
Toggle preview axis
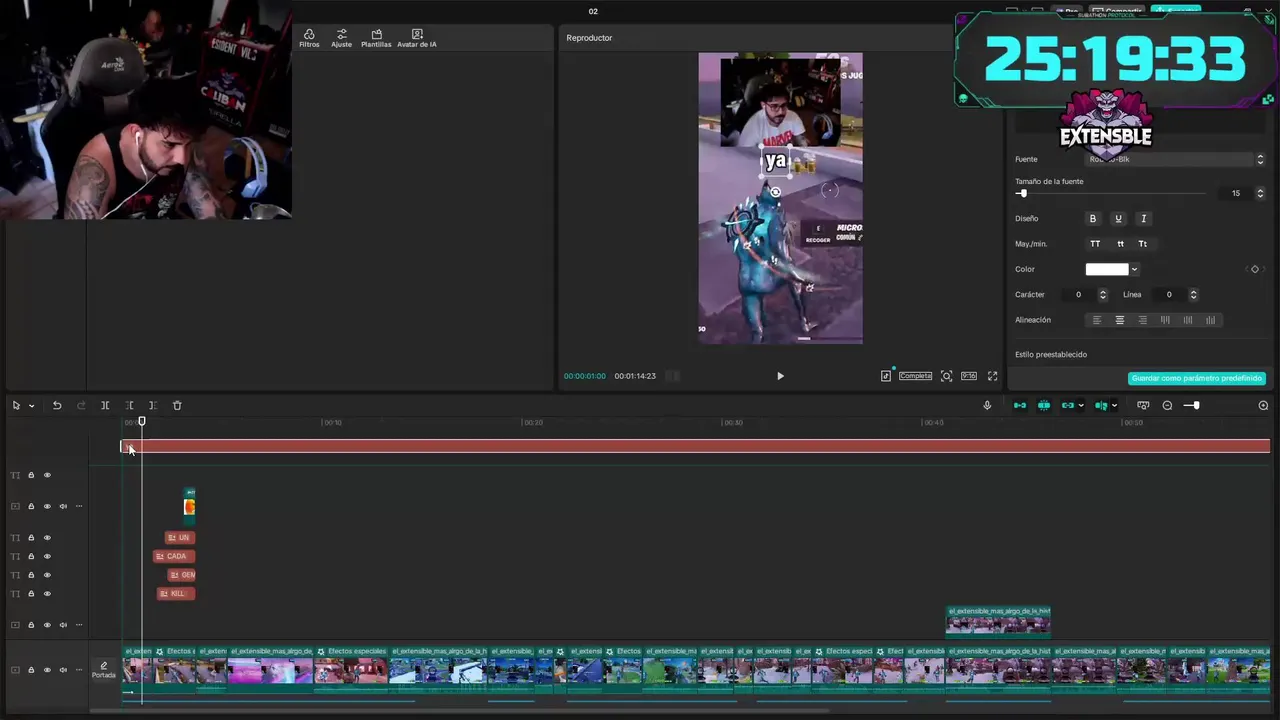click(1101, 405)
